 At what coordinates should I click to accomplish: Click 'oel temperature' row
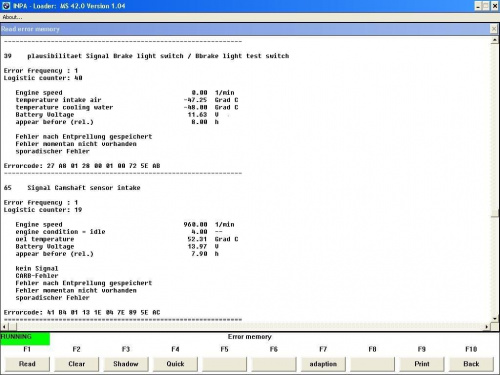tap(127, 239)
